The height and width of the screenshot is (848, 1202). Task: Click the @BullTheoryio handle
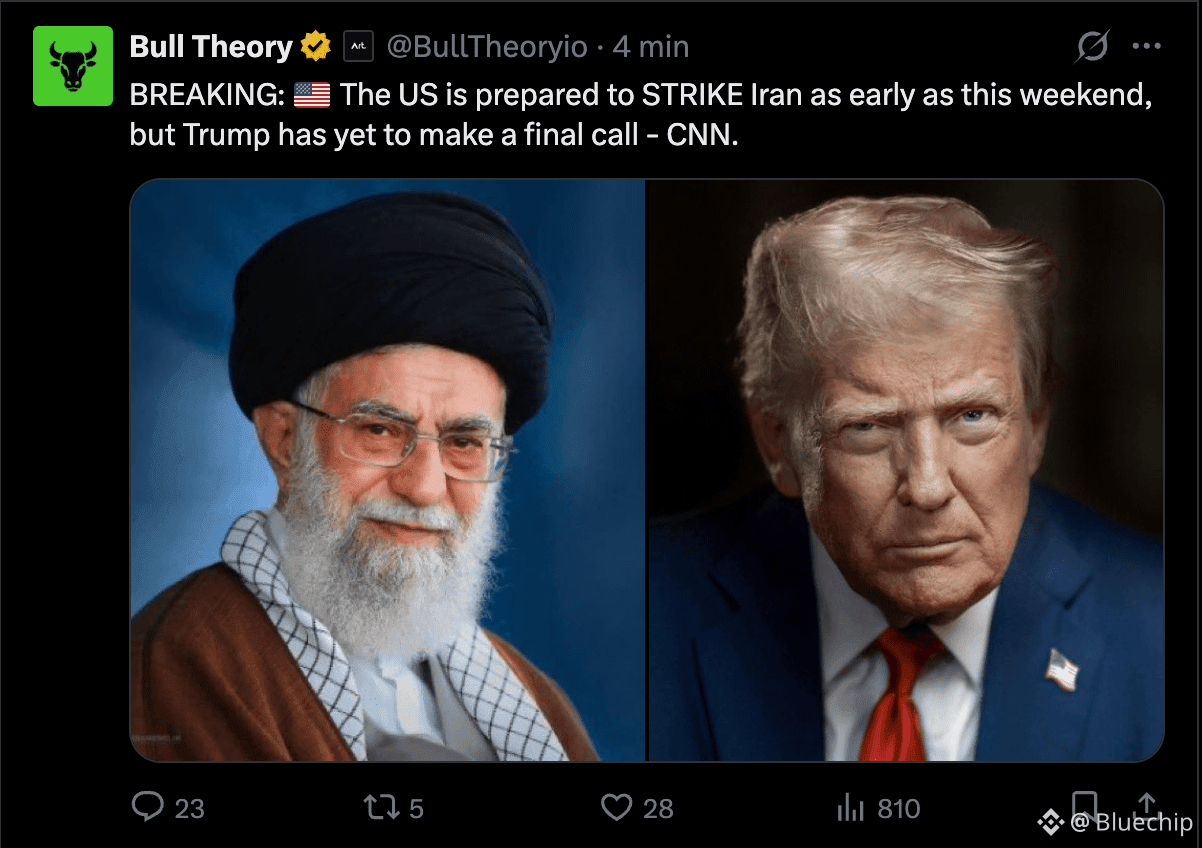click(486, 46)
